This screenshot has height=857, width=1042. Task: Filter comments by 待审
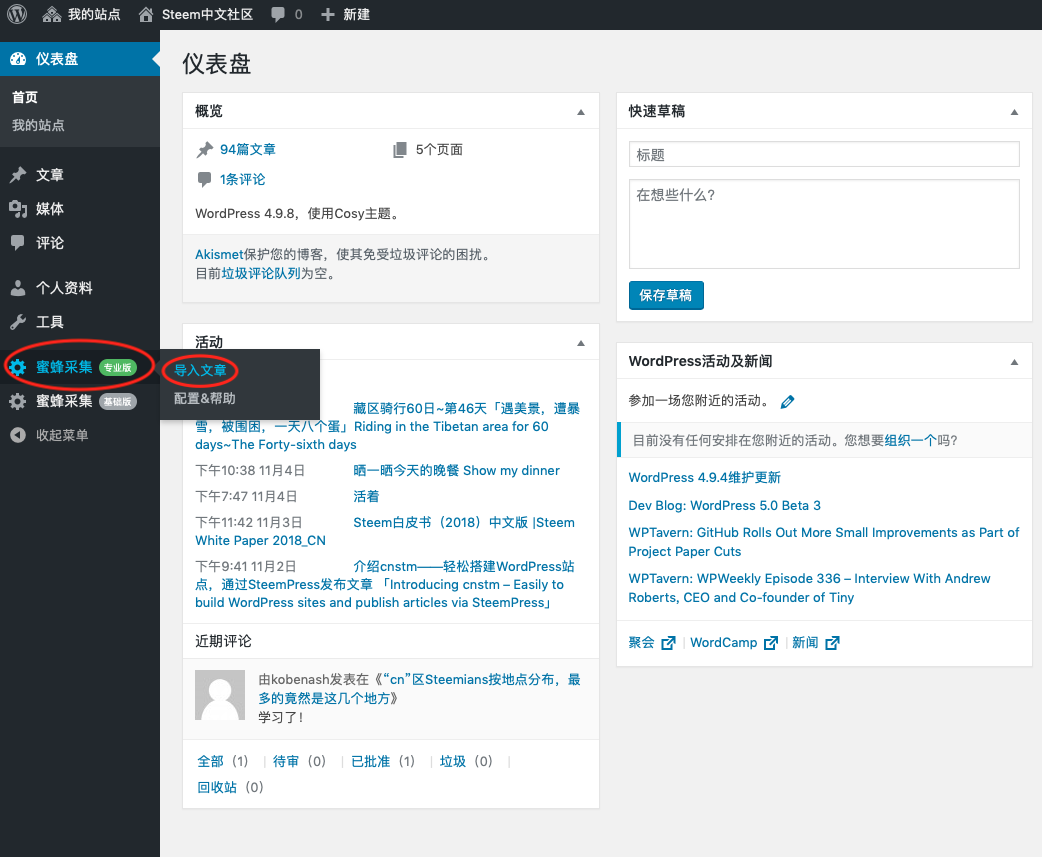(x=286, y=761)
